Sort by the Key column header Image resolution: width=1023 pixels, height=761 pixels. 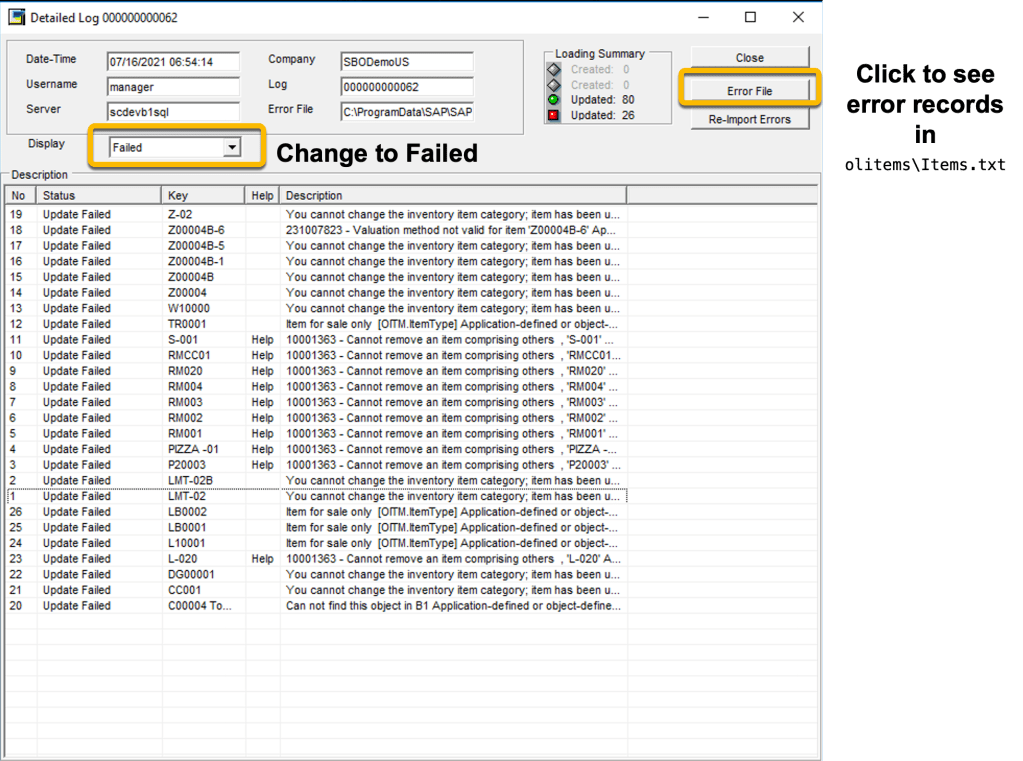pos(203,195)
